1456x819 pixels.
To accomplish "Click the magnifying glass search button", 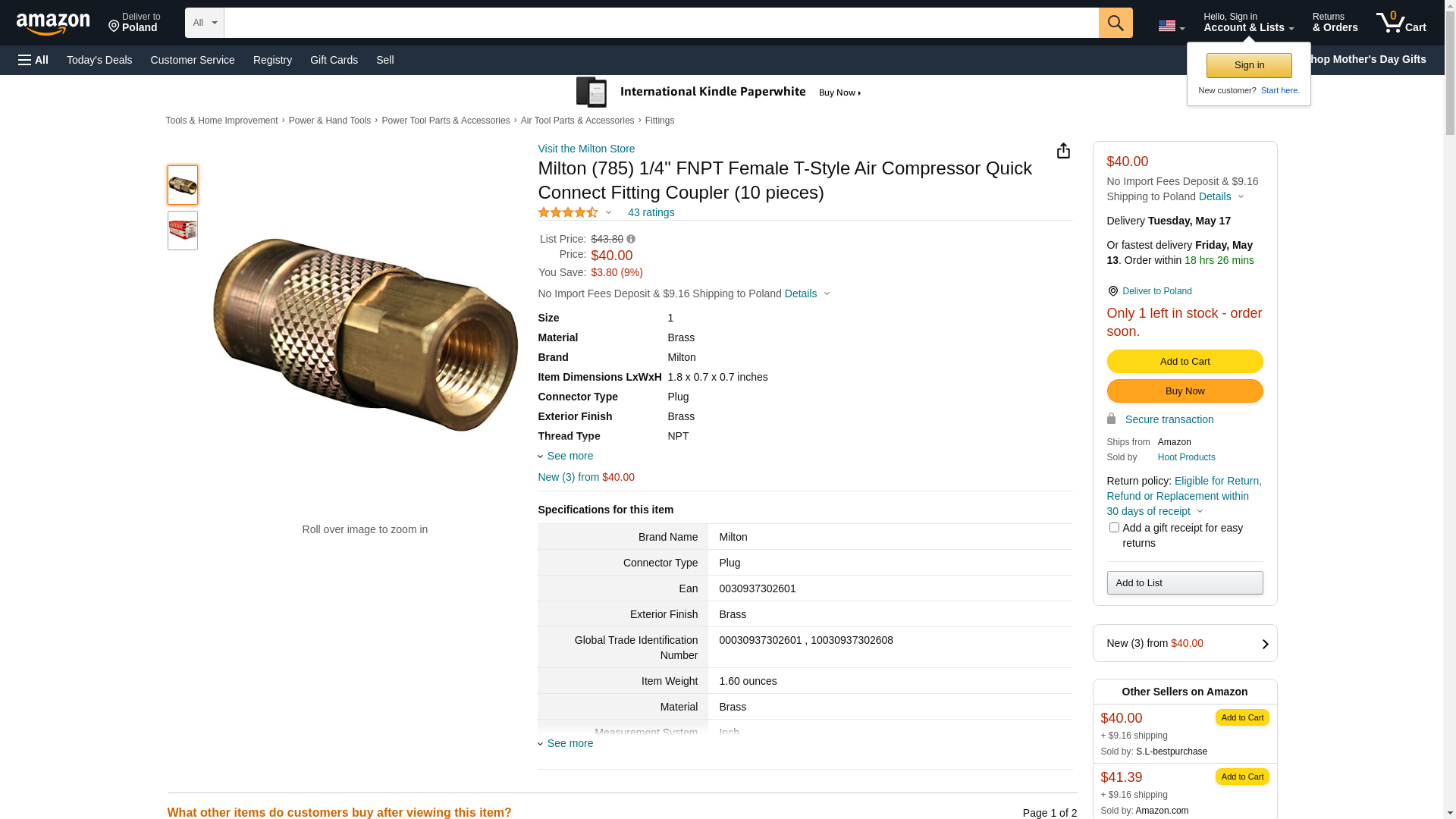I will coord(1115,23).
